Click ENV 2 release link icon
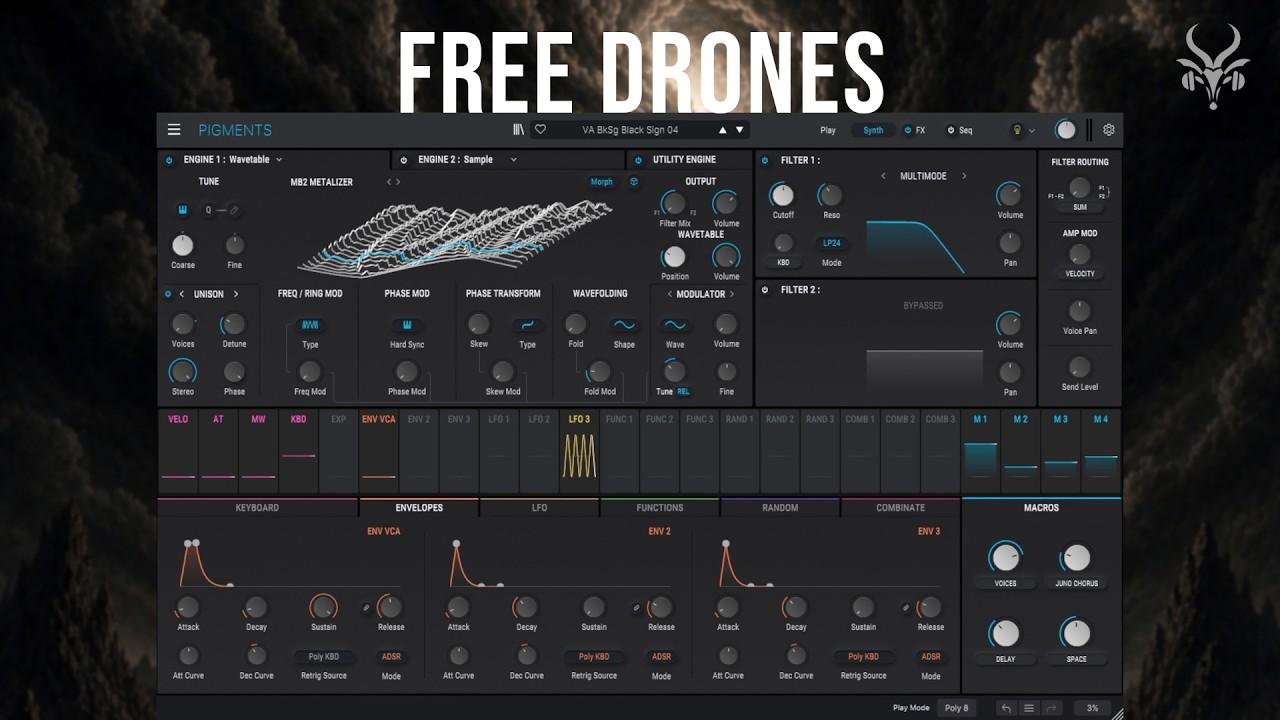Viewport: 1280px width, 720px height. click(636, 607)
